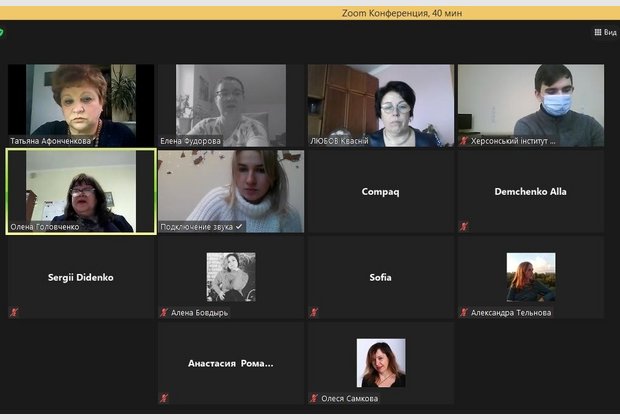Open the Вид view layout menu
The width and height of the screenshot is (620, 420).
[605, 32]
